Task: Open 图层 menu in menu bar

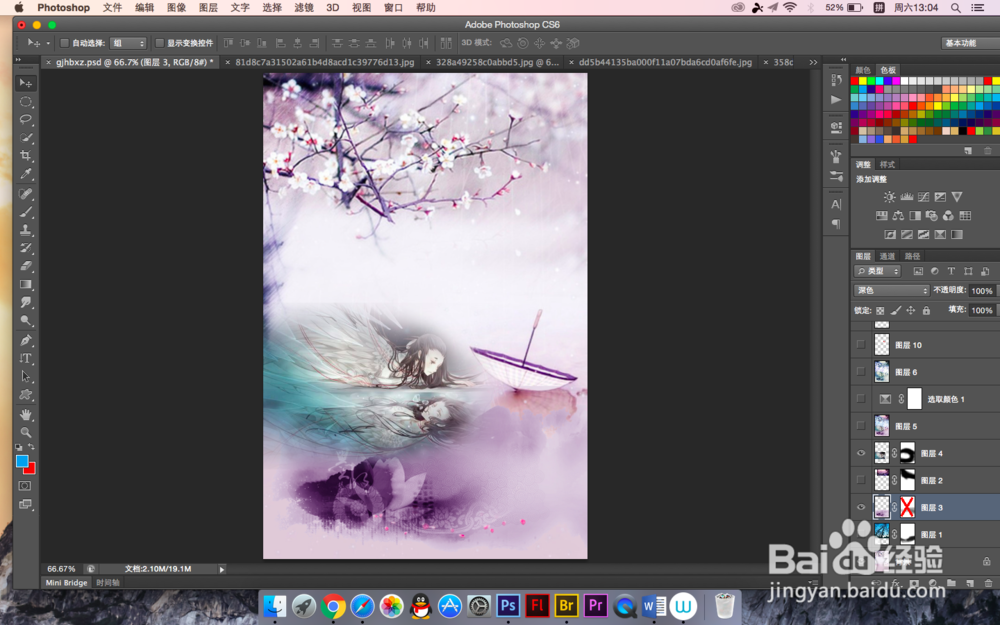Action: (208, 8)
